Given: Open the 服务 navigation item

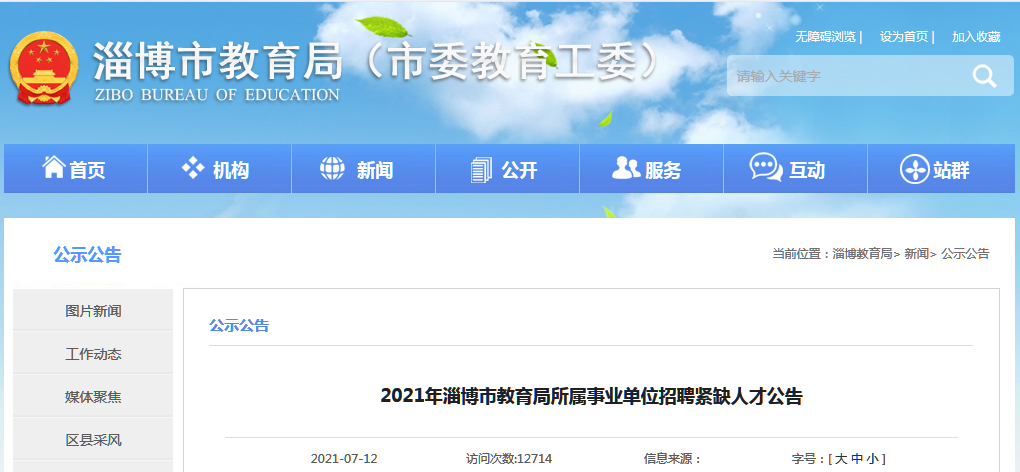Looking at the screenshot, I should 651,168.
